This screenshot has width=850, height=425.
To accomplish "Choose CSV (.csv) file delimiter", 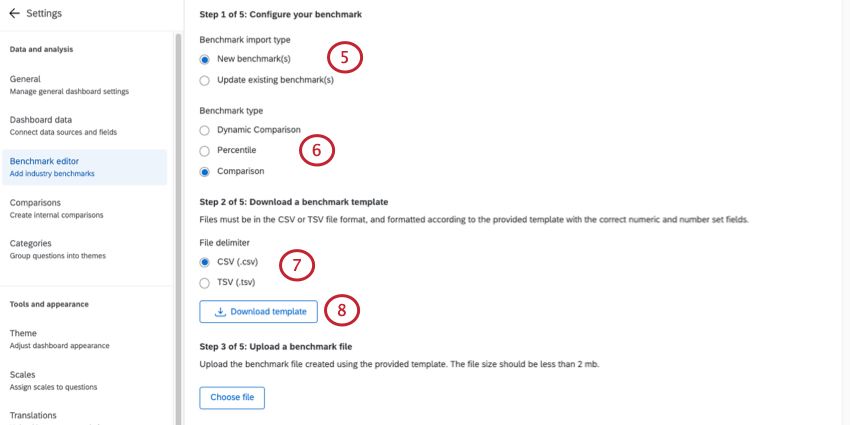I will point(205,262).
